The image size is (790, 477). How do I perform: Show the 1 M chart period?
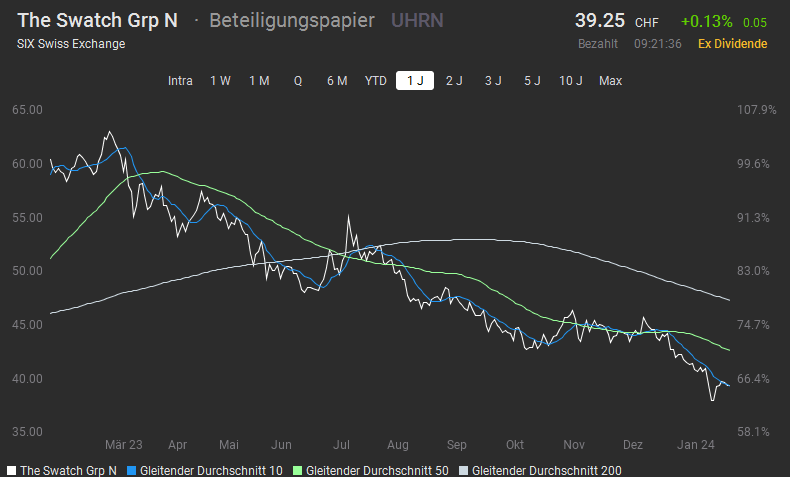click(259, 81)
